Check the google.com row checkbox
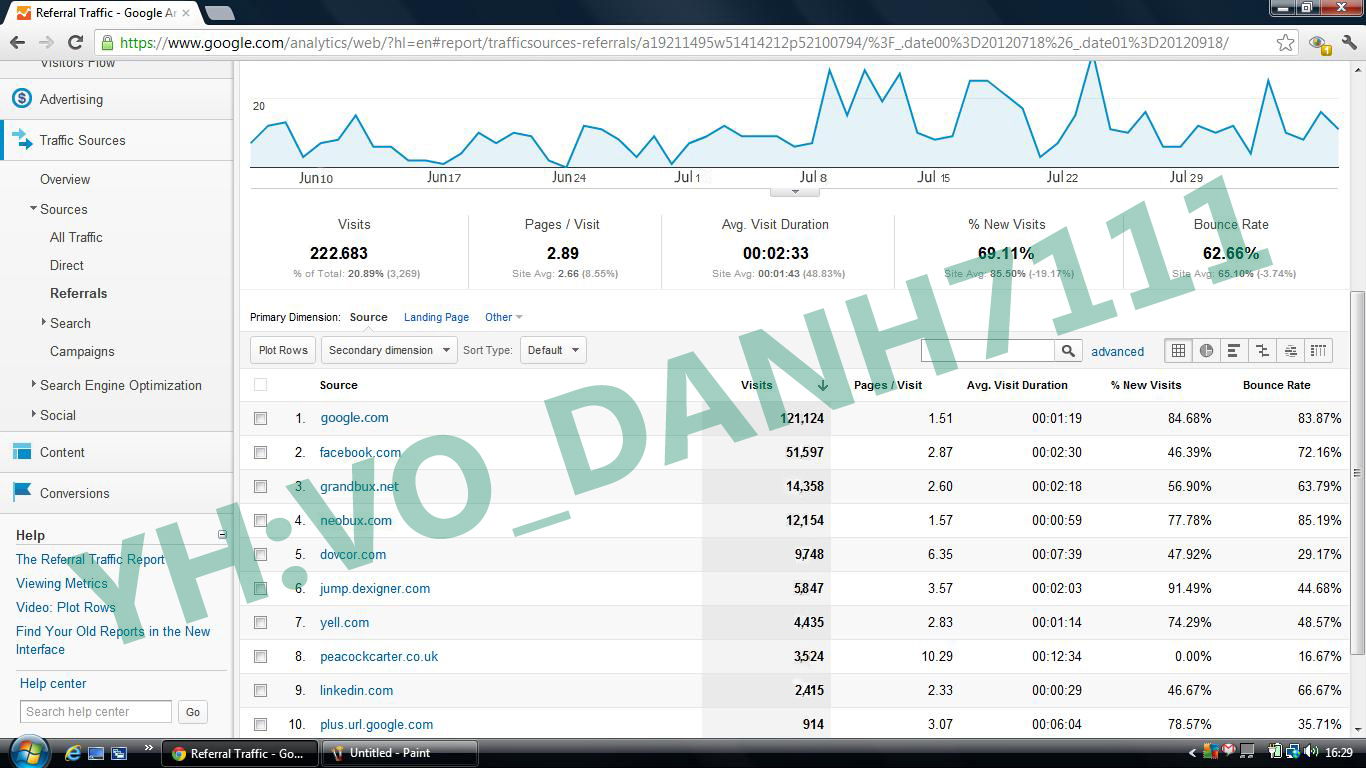 click(x=260, y=418)
